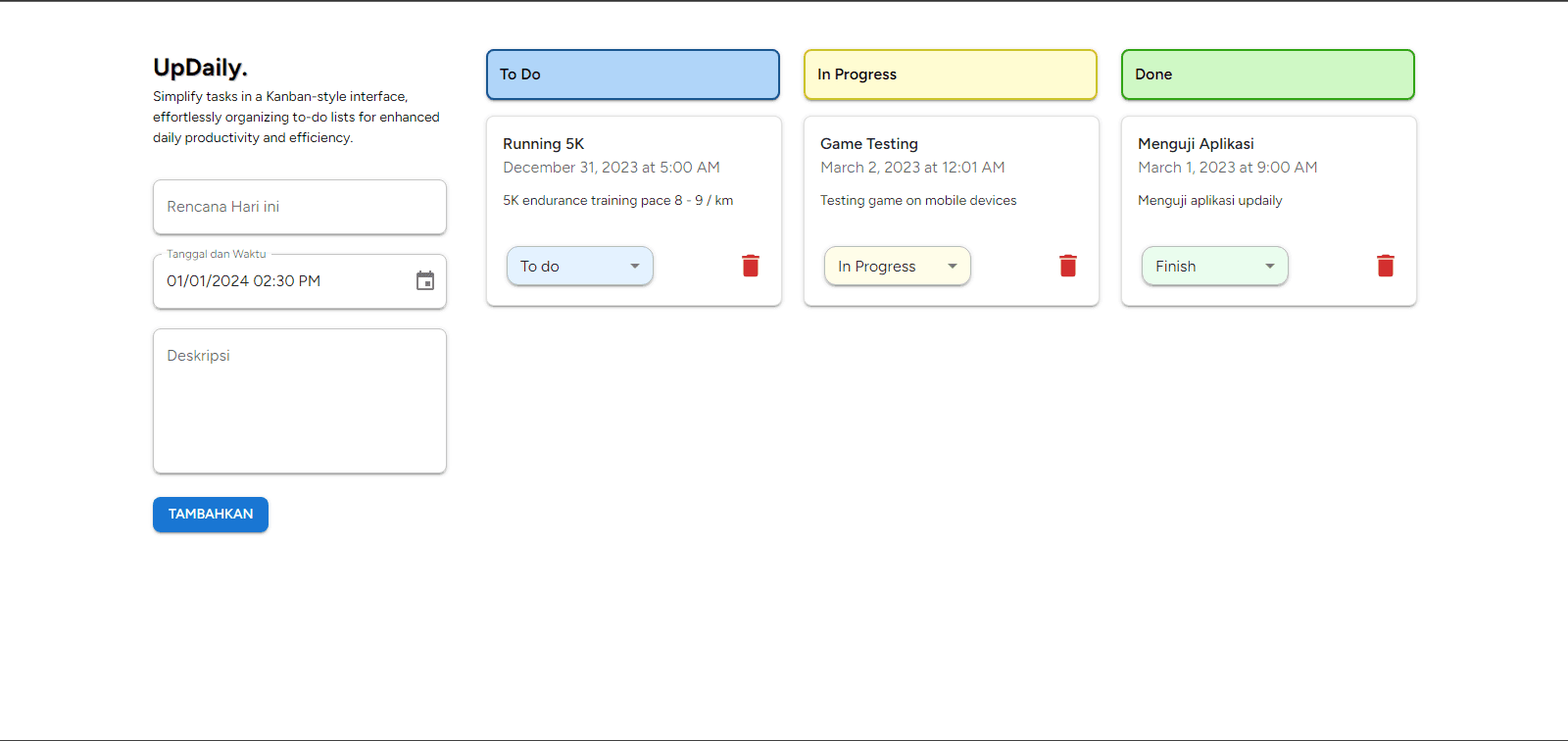Click the Done column header
1568x741 pixels.
click(x=1268, y=74)
